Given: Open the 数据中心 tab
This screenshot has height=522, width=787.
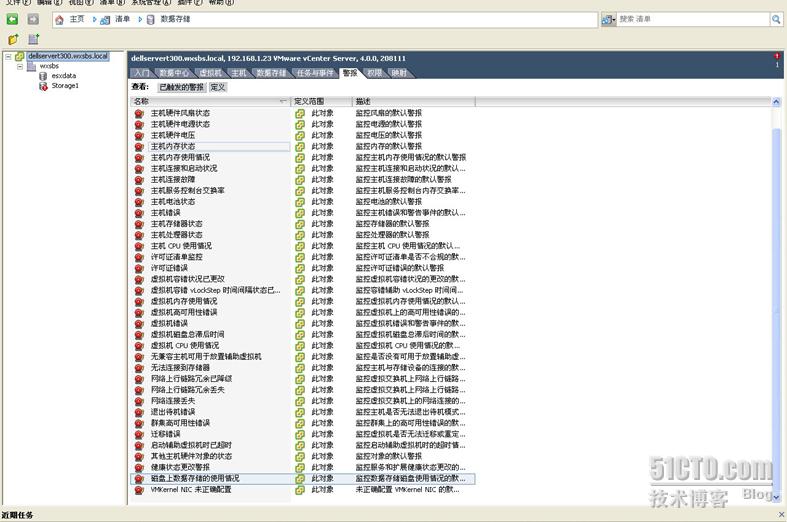Looking at the screenshot, I should click(174, 73).
